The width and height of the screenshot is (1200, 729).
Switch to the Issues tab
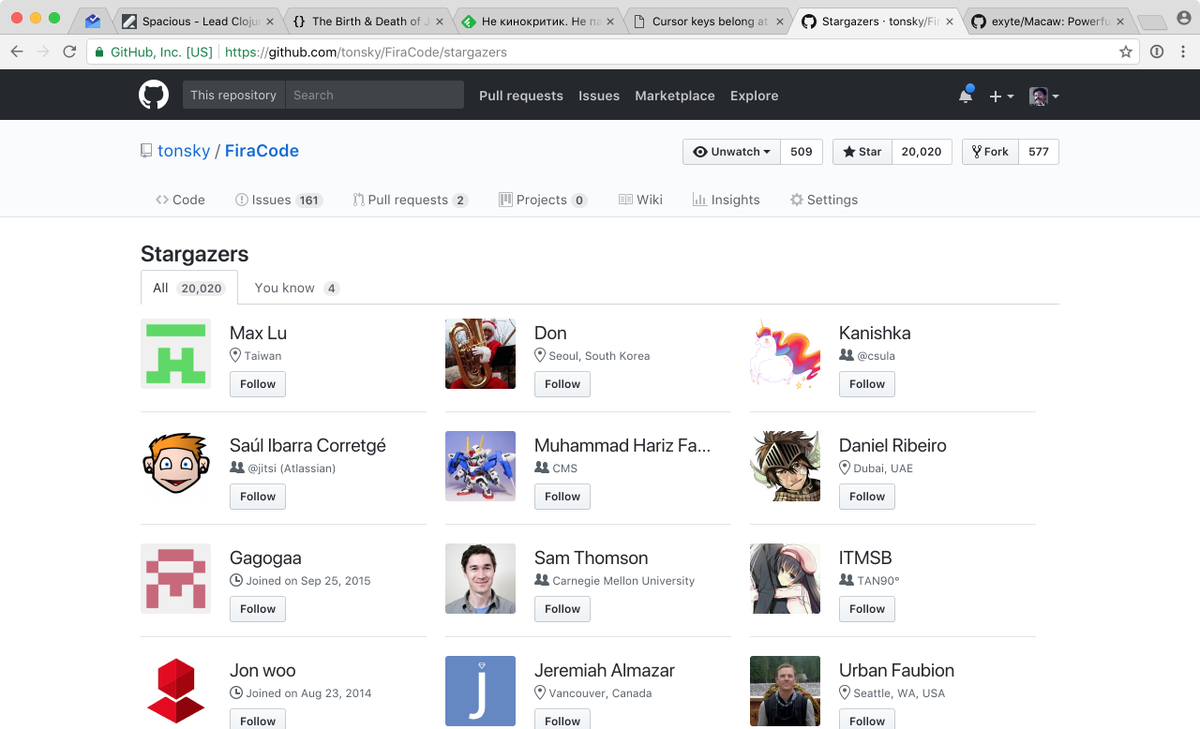(278, 200)
